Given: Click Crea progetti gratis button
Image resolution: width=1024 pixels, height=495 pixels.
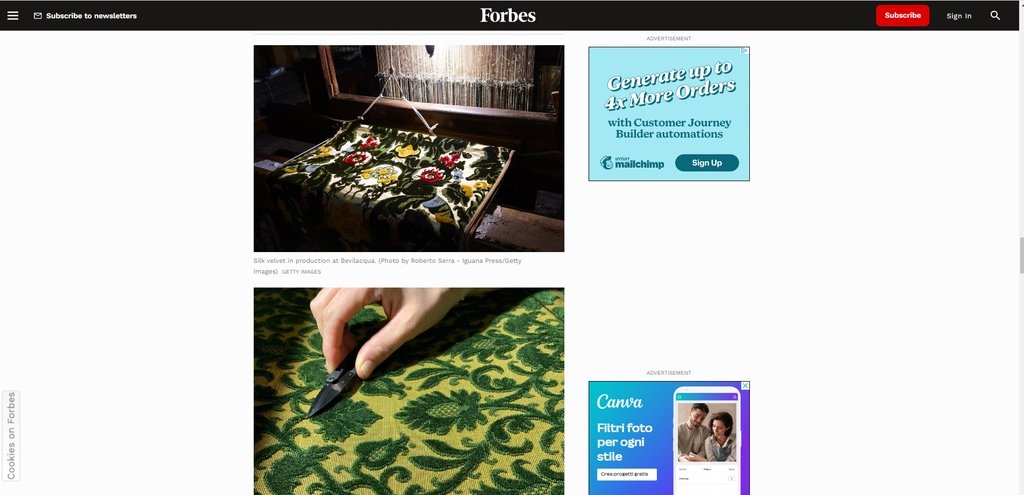Looking at the screenshot, I should [x=626, y=475].
